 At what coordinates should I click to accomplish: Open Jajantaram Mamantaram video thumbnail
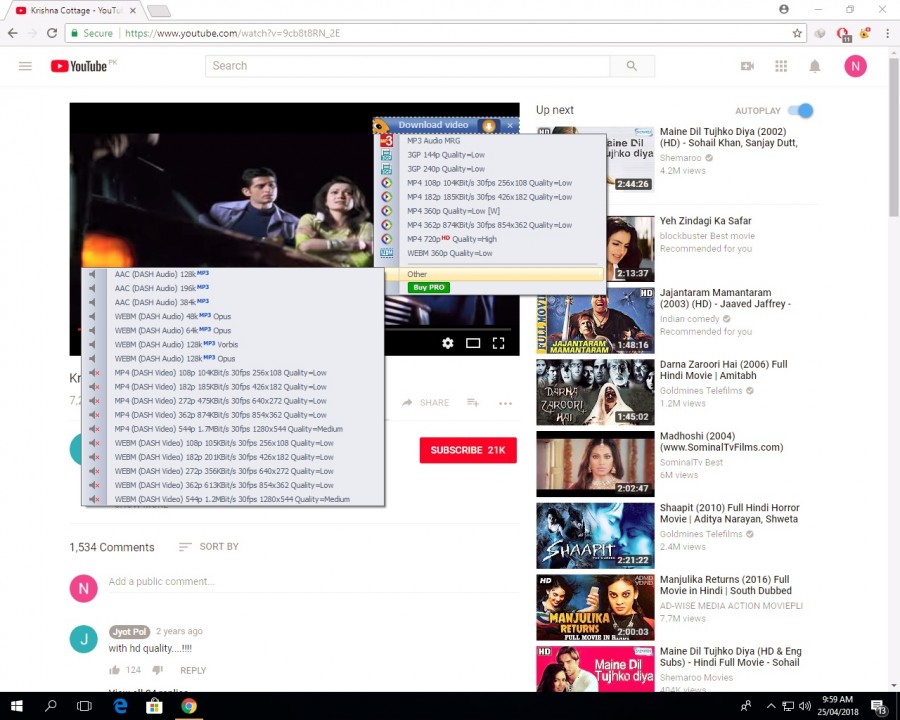tap(595, 320)
